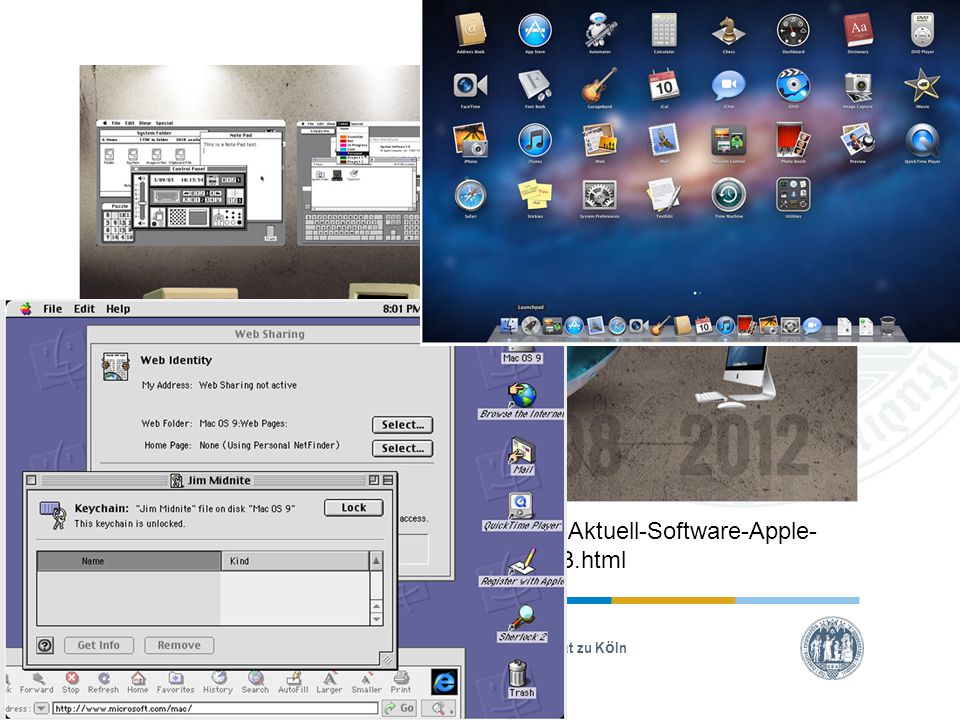Click Select button for Web Folder
960x720 pixels.
click(402, 424)
